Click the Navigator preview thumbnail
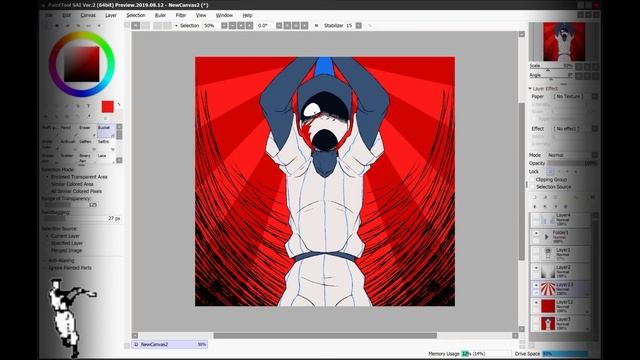This screenshot has width=640, height=360. [564, 42]
